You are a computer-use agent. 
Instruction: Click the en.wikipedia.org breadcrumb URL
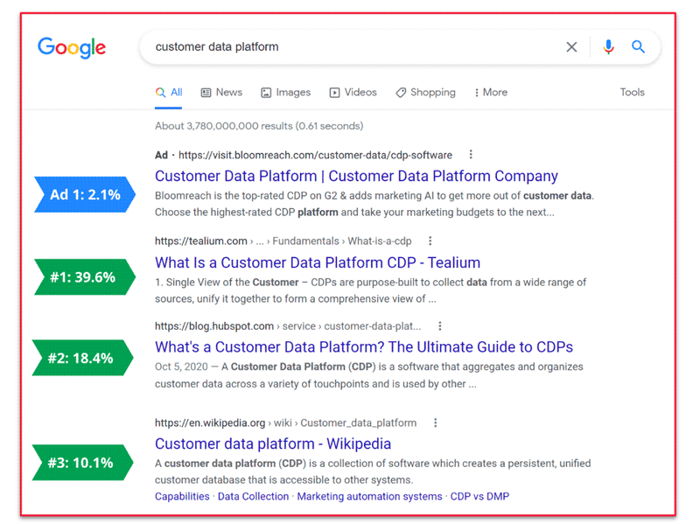coord(286,423)
